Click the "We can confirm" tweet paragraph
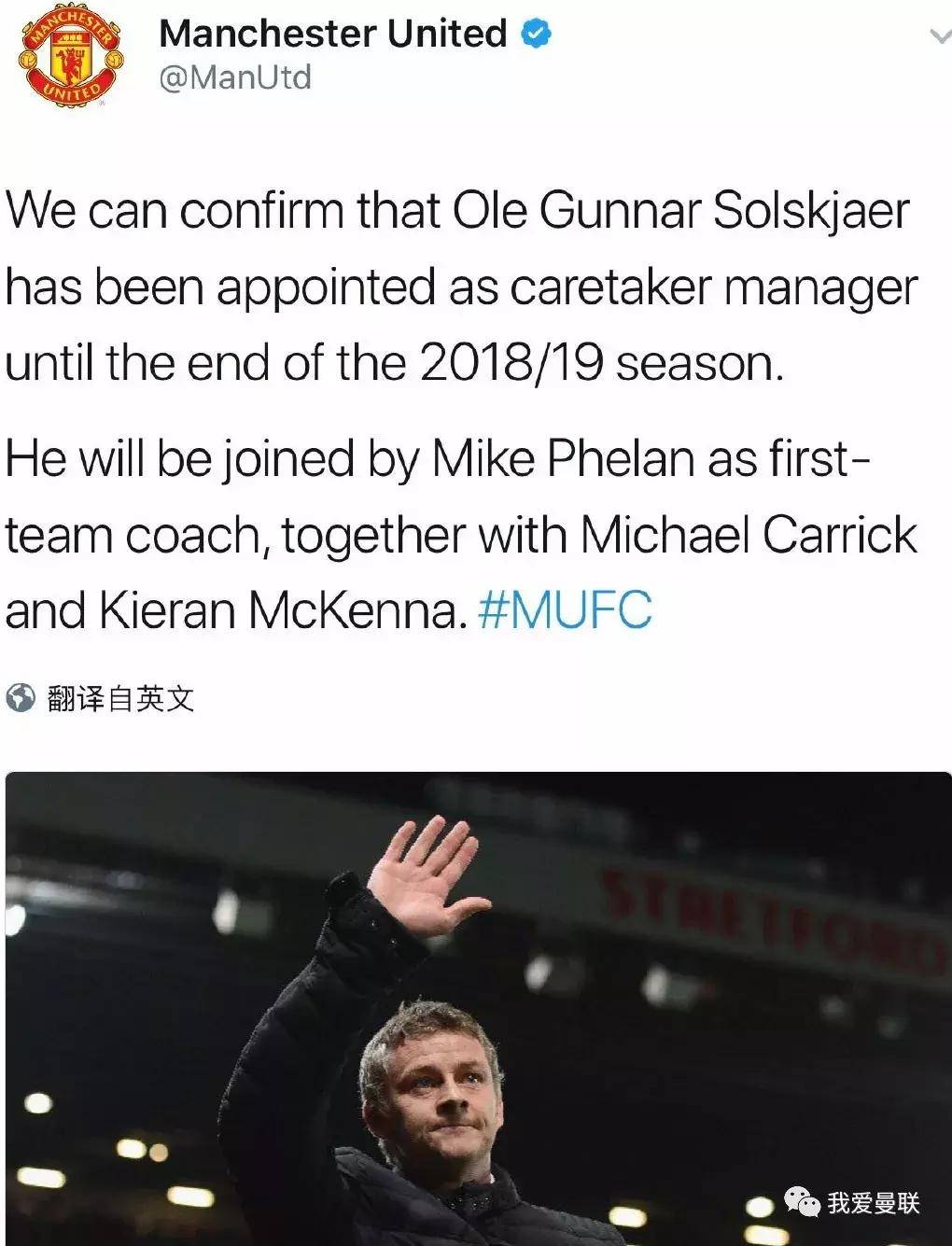The image size is (952, 1246). click(457, 287)
